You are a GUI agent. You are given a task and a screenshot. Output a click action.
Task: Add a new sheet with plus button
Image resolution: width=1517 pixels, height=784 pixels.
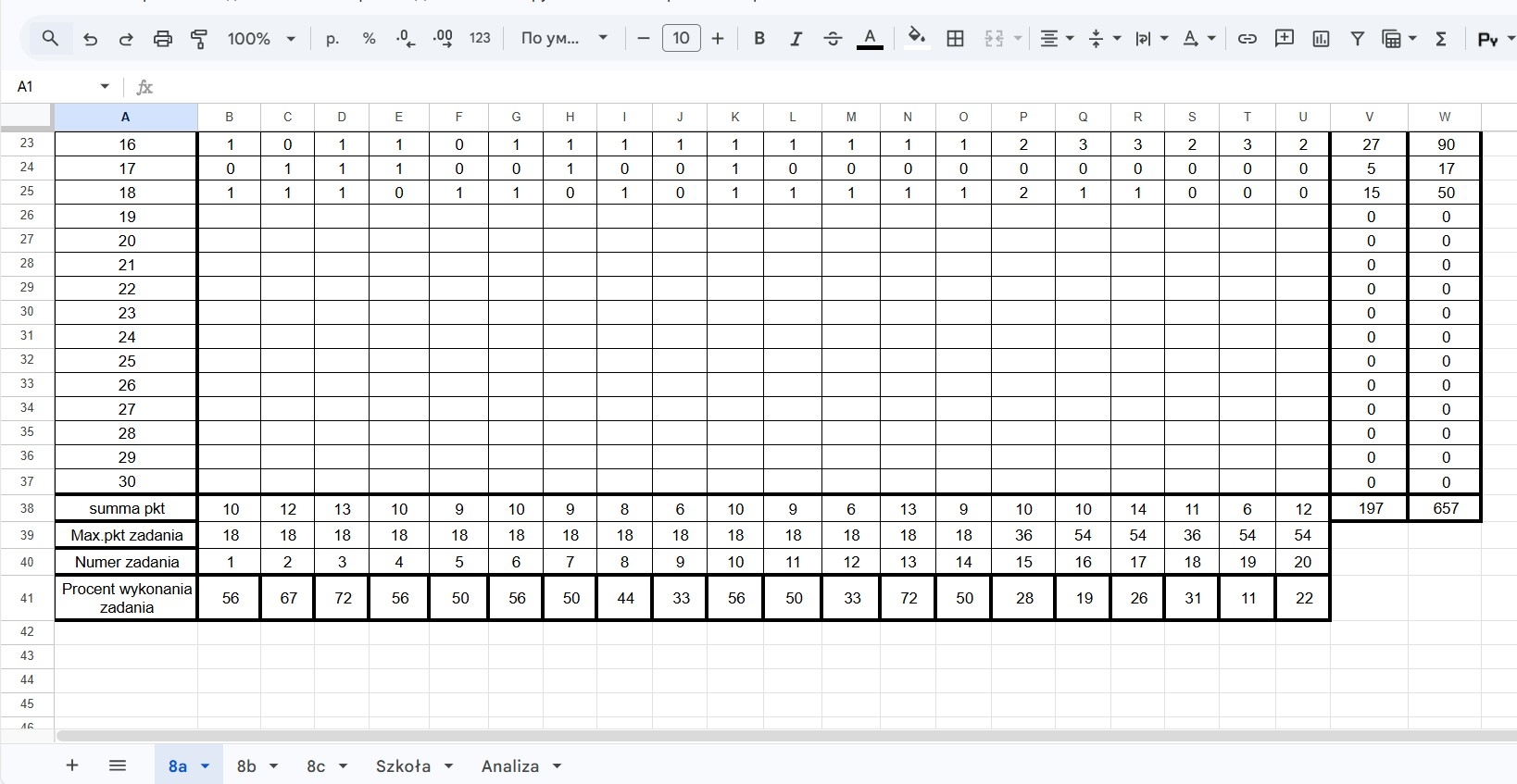coord(72,765)
